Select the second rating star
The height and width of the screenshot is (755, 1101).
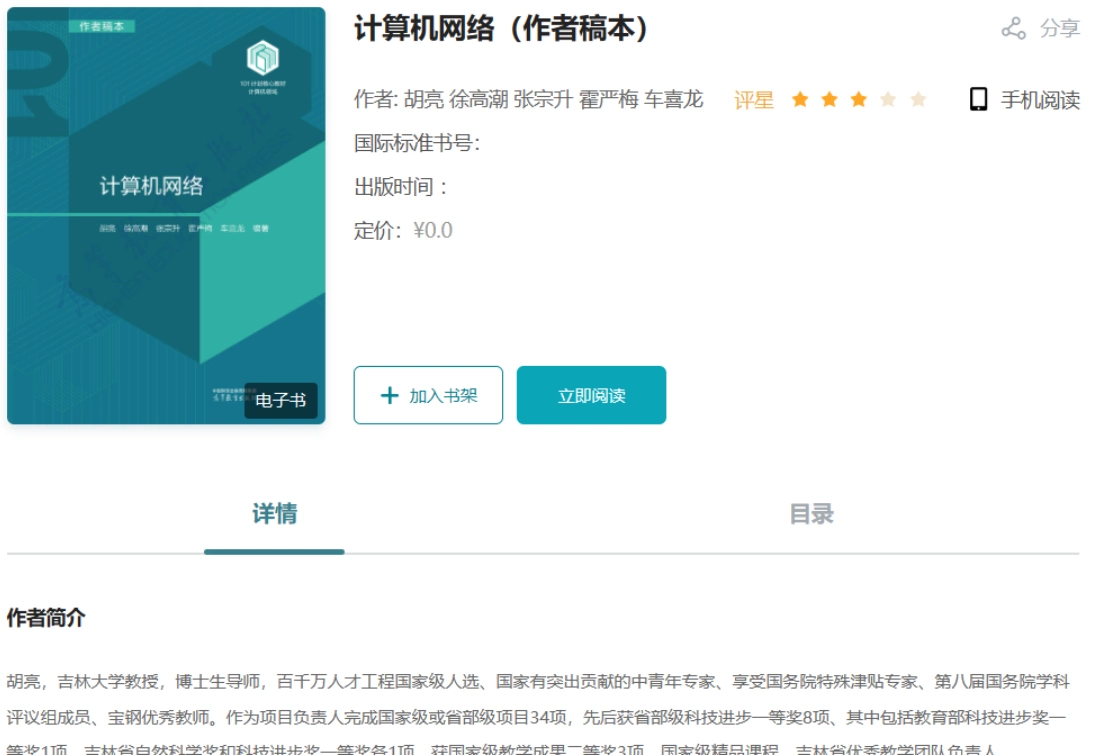pyautogui.click(x=829, y=99)
